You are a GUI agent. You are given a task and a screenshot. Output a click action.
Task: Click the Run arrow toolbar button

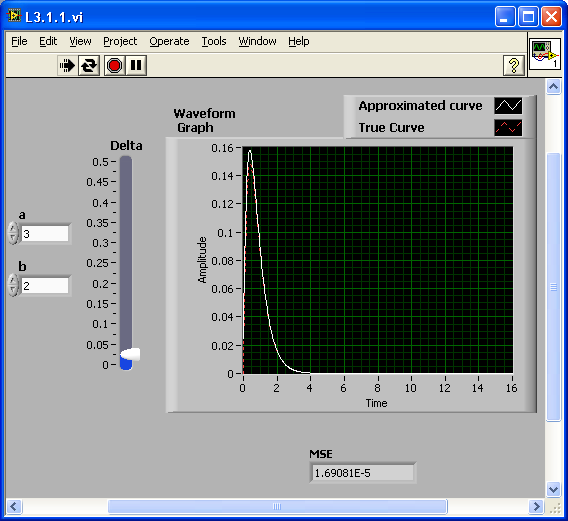[x=67, y=66]
